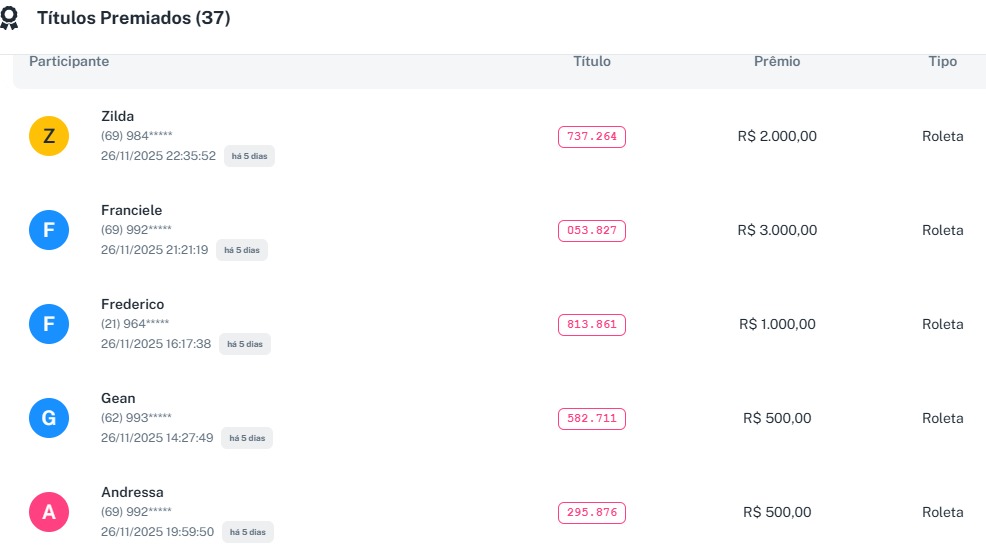Select title number badge 737.264
986x550 pixels.
tap(592, 137)
